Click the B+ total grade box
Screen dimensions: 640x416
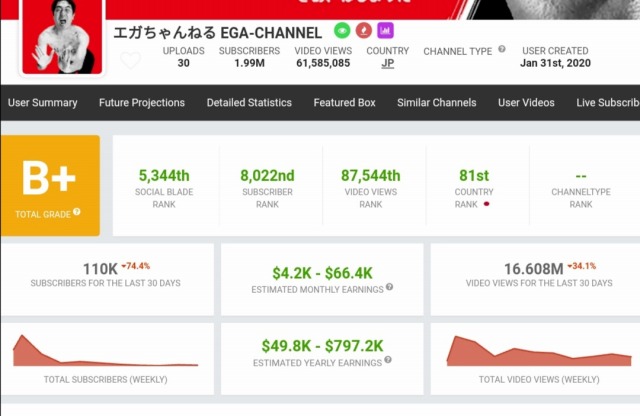click(x=50, y=185)
